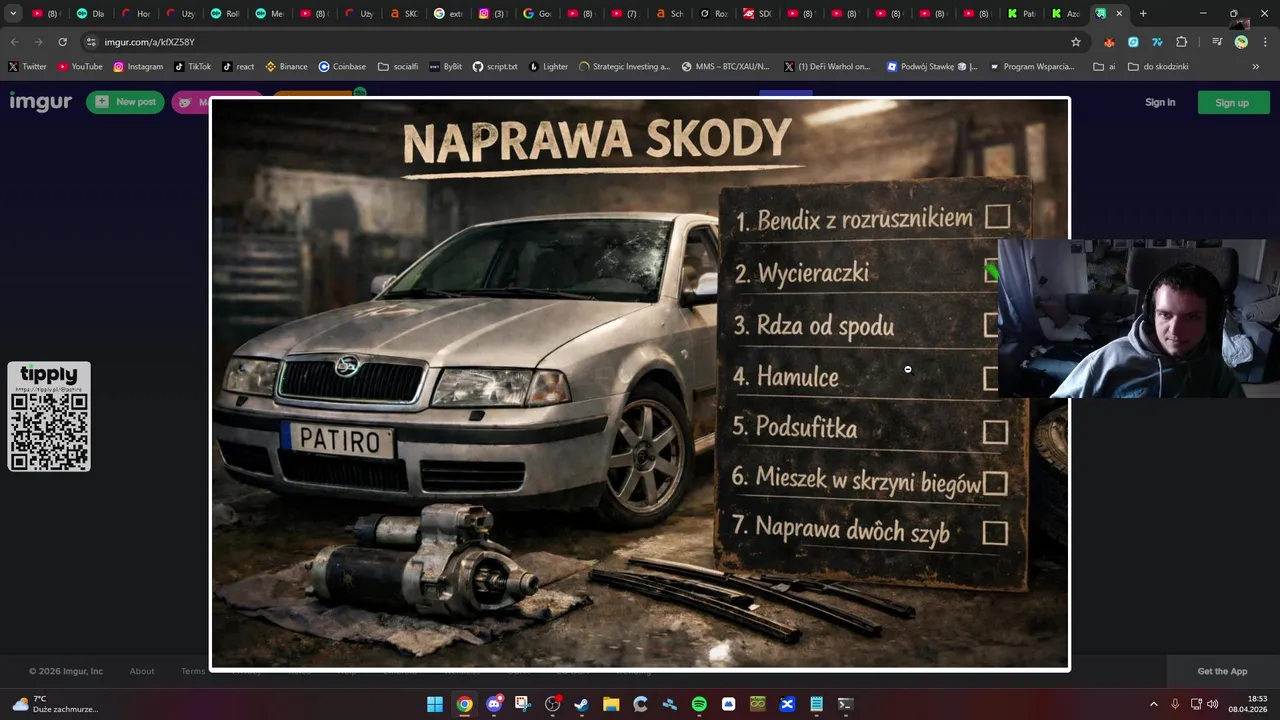This screenshot has width=1280, height=720.
Task: Click Sign in on Imgur
Action: pyautogui.click(x=1160, y=102)
